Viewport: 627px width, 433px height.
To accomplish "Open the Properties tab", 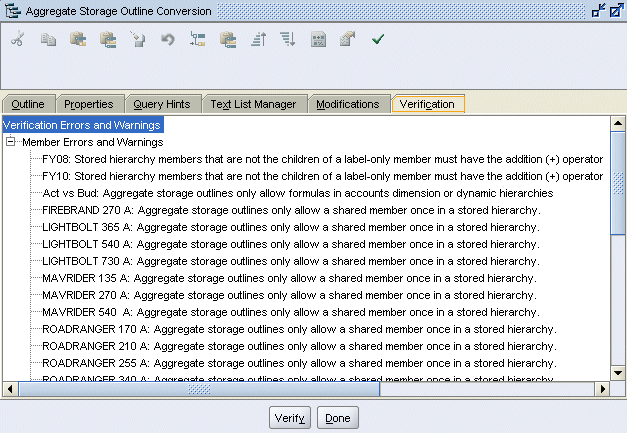I will (x=89, y=104).
